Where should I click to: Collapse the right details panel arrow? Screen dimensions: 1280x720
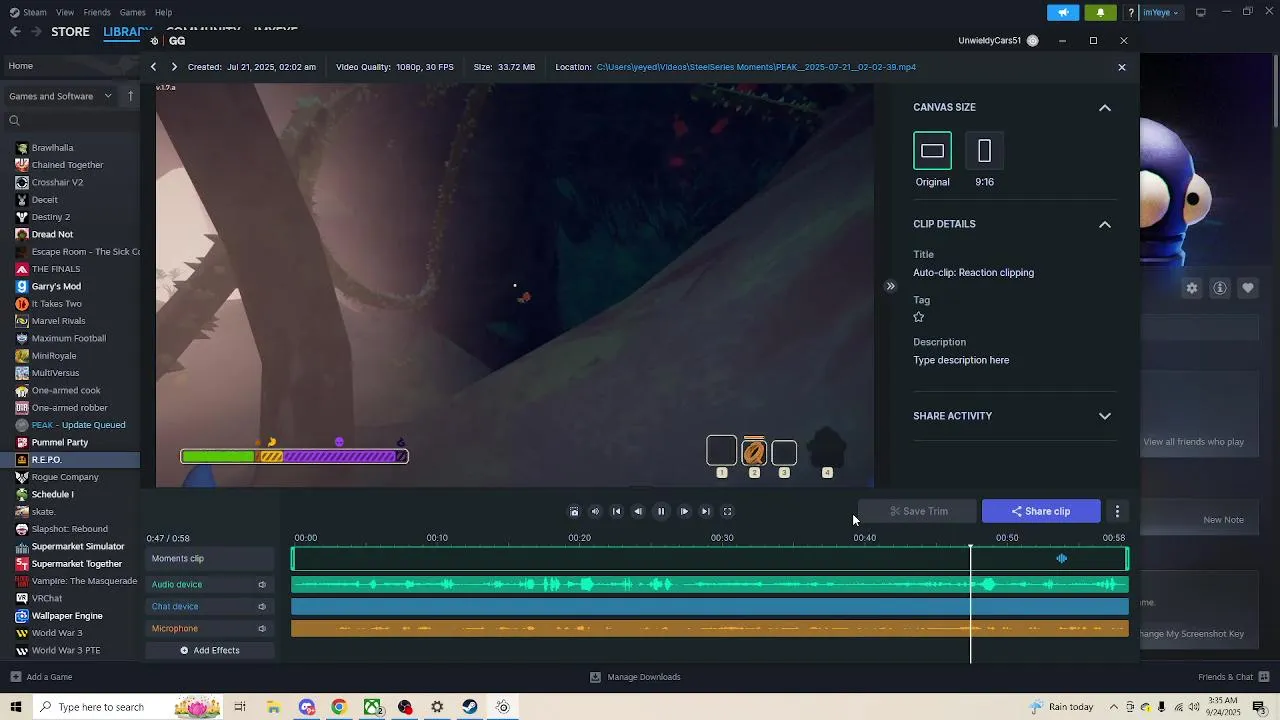point(890,286)
